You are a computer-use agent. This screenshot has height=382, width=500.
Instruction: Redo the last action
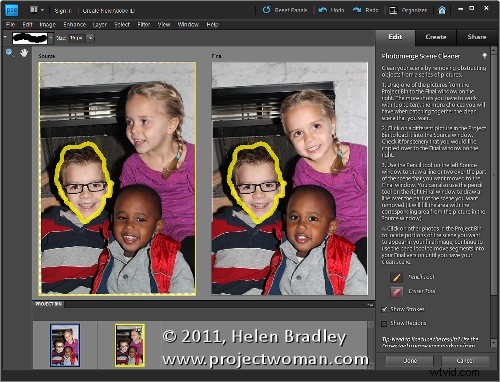(x=365, y=10)
